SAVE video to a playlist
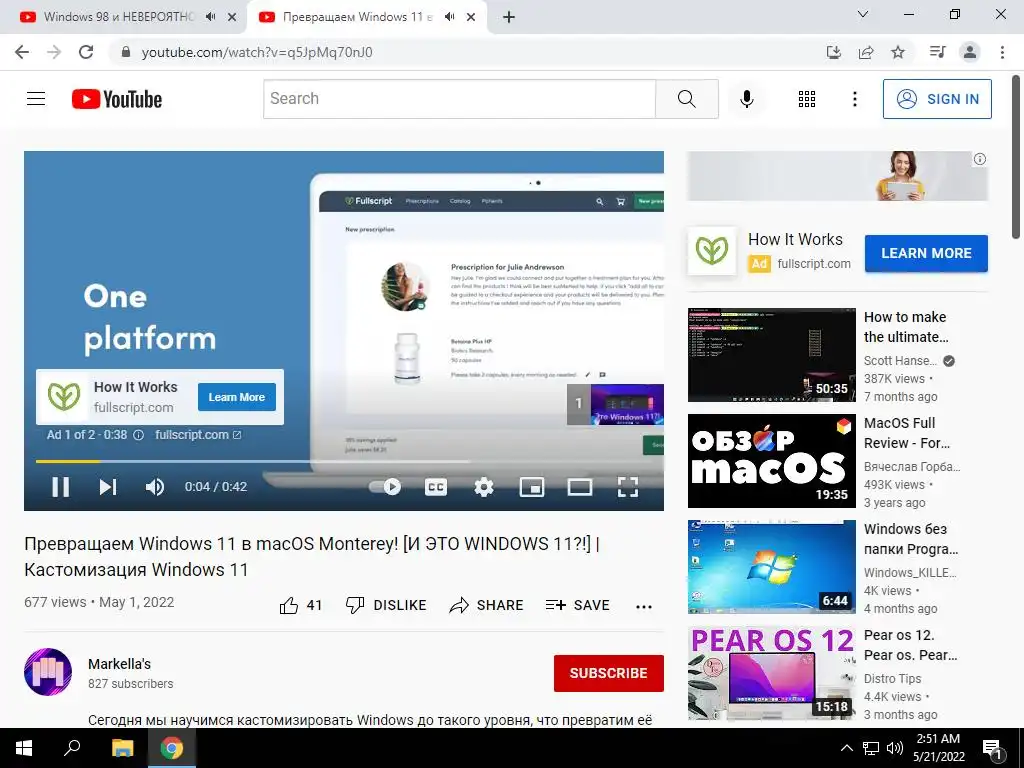This screenshot has width=1024, height=768. point(577,605)
